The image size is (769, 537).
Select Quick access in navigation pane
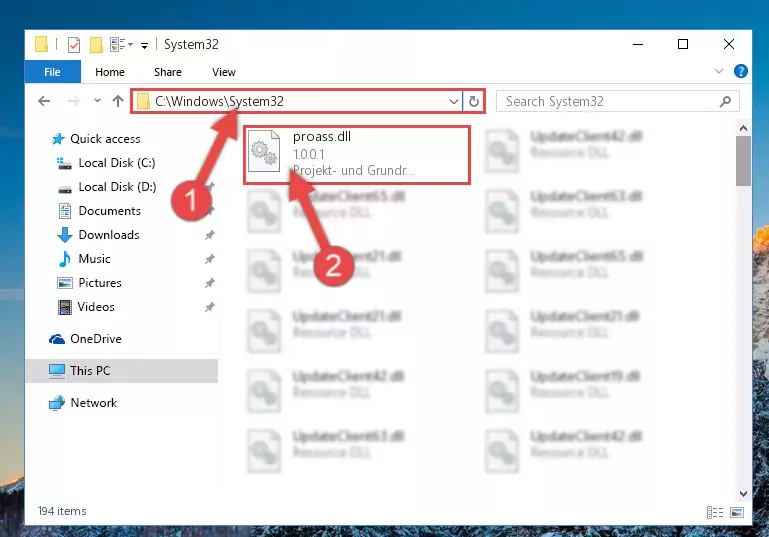tap(105, 139)
